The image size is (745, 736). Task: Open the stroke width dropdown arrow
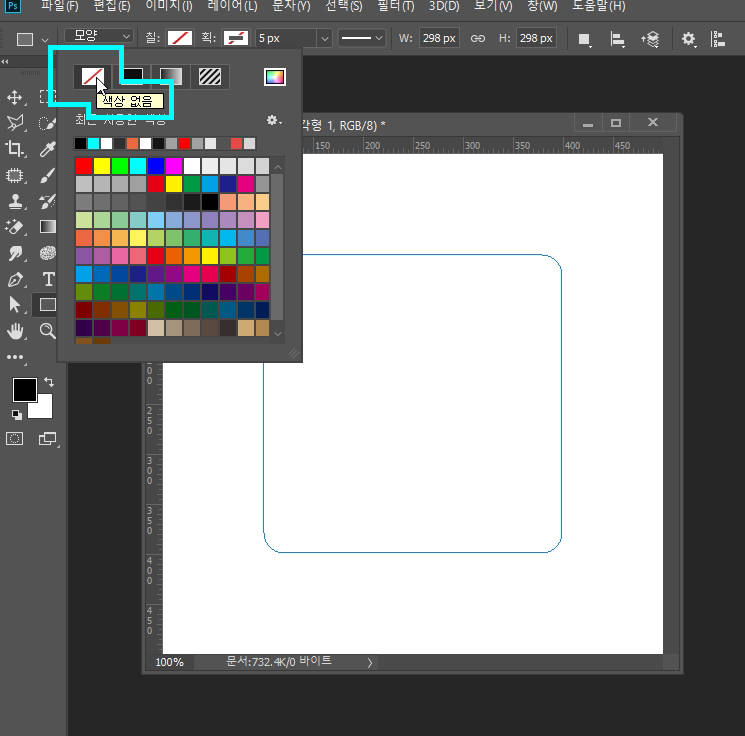click(x=325, y=38)
